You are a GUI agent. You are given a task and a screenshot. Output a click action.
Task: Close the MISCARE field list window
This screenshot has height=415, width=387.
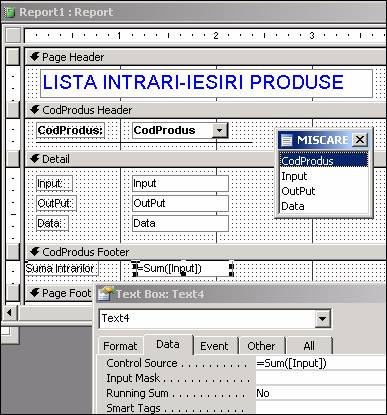point(360,140)
